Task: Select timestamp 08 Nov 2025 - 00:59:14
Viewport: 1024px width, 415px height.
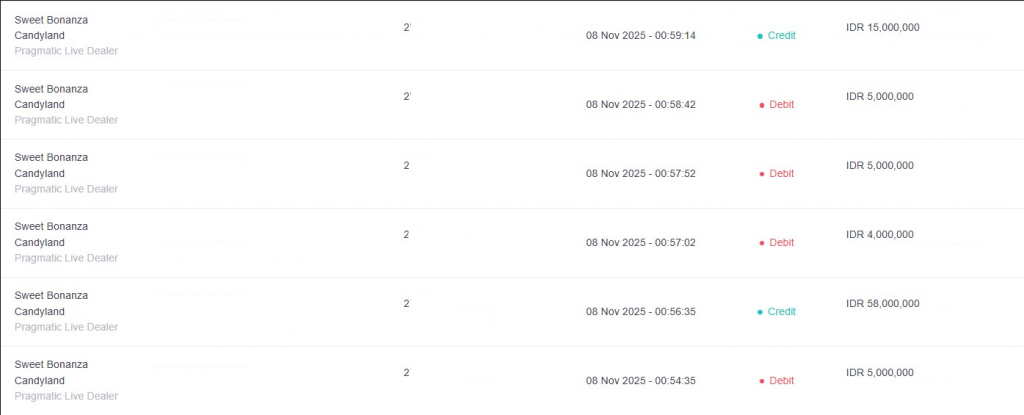Action: pyautogui.click(x=640, y=36)
